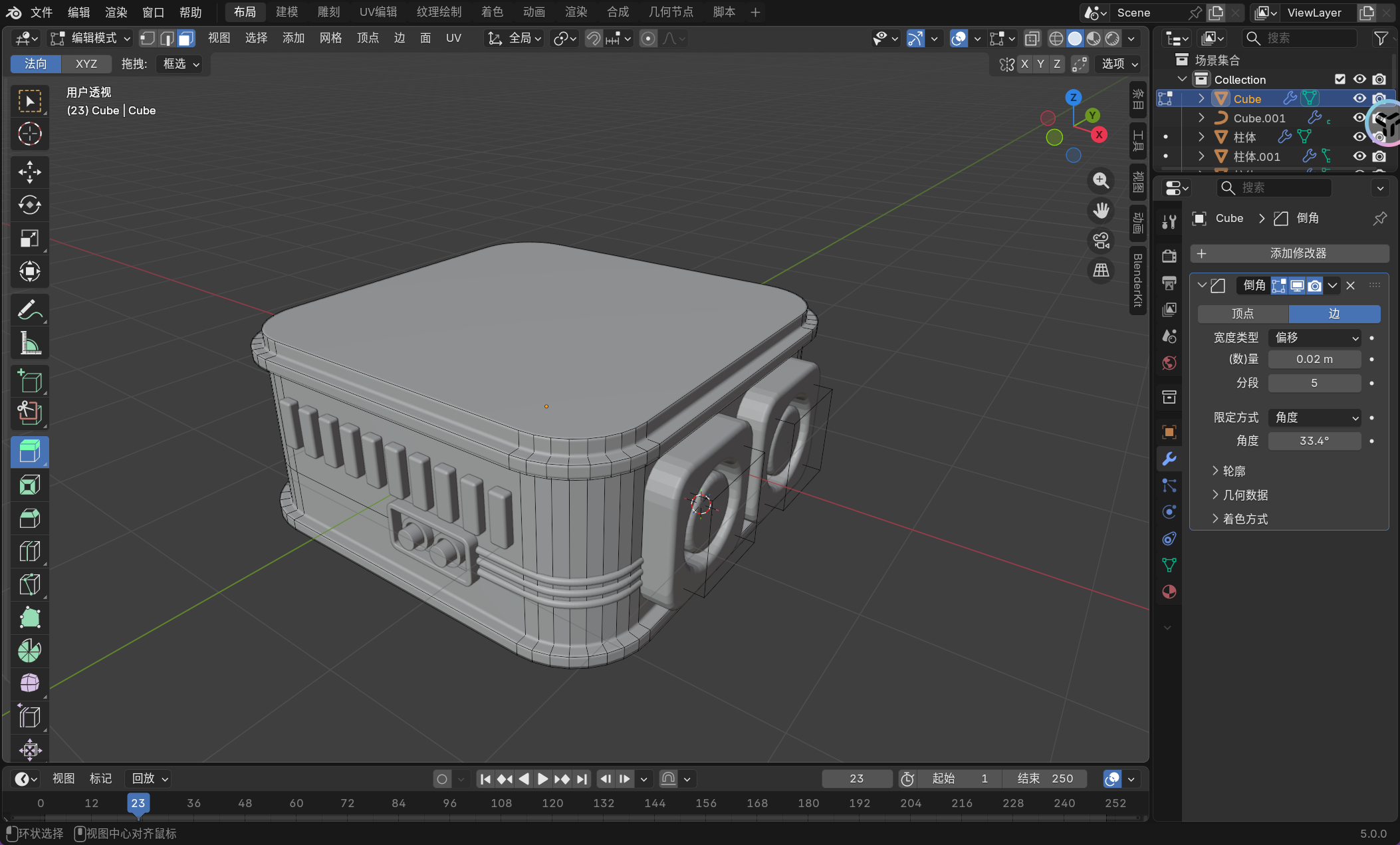Image resolution: width=1400 pixels, height=845 pixels.
Task: Select the 顶点 bevel mode toggle
Action: [x=1242, y=314]
